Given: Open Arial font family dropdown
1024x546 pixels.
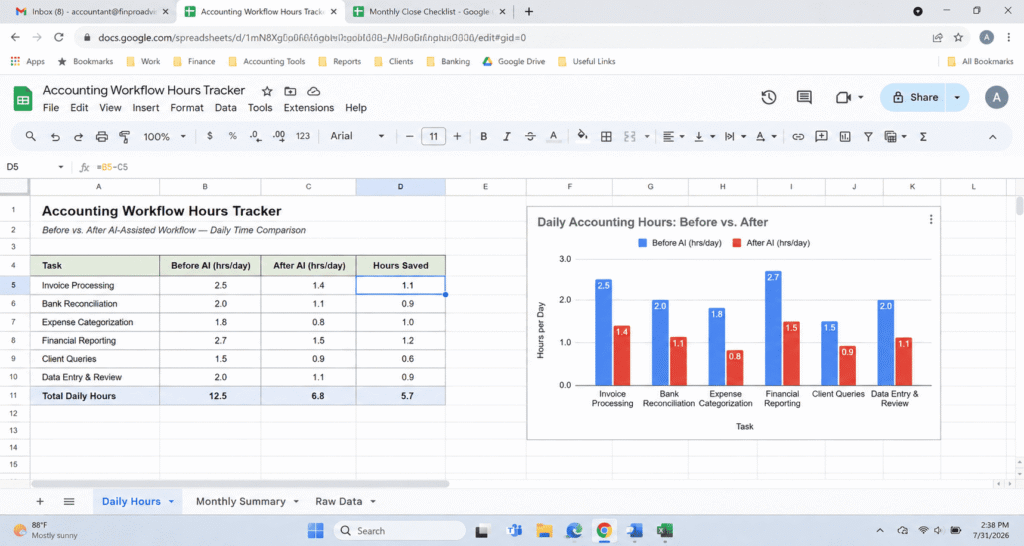Looking at the screenshot, I should (x=357, y=136).
